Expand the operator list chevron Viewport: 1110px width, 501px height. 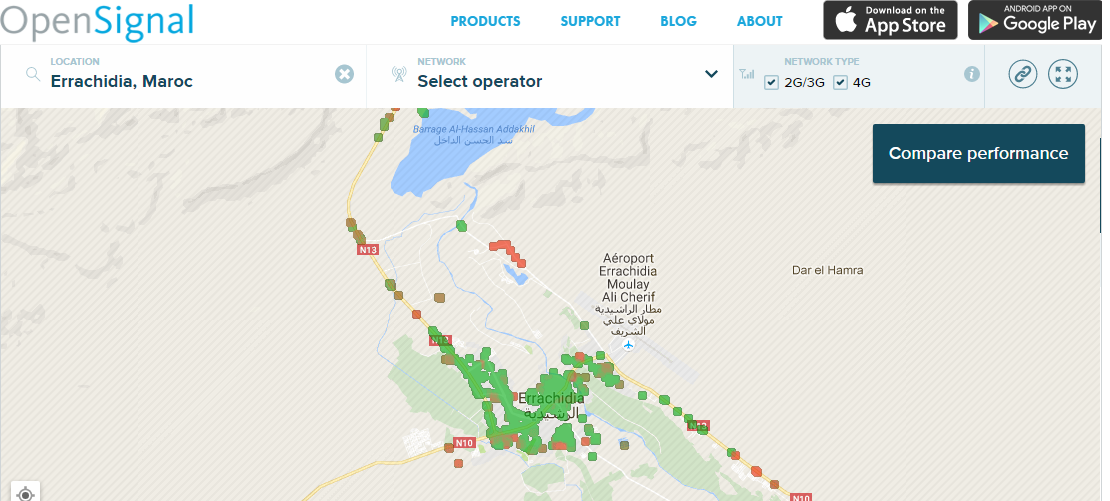[x=711, y=74]
